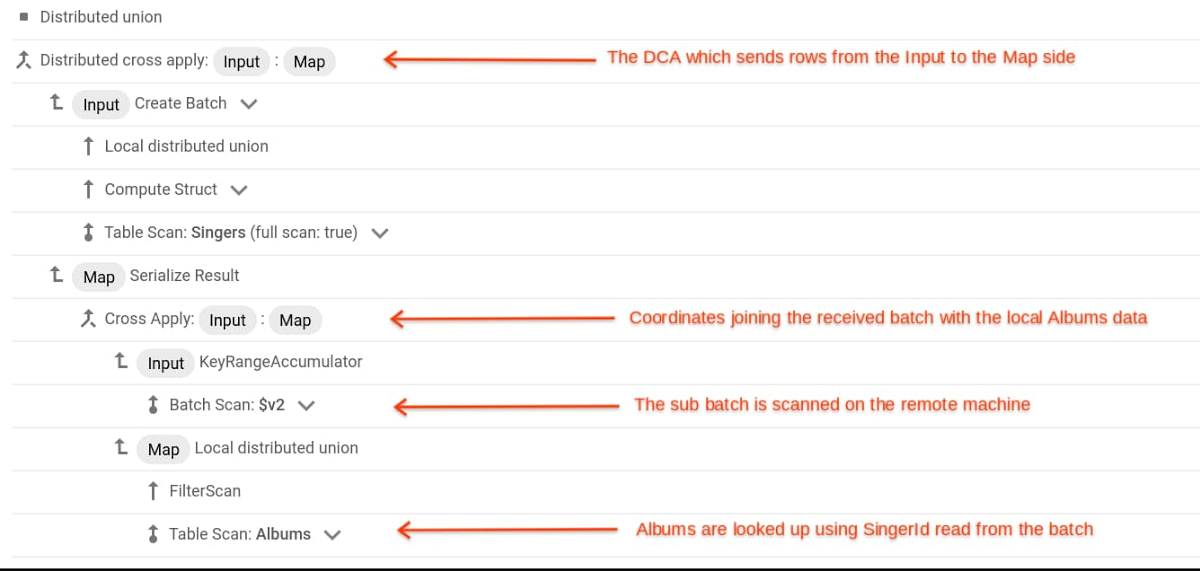Viewport: 1200px width, 571px height.
Task: Click the Batch Scan $v2 scan icon
Action: (153, 406)
